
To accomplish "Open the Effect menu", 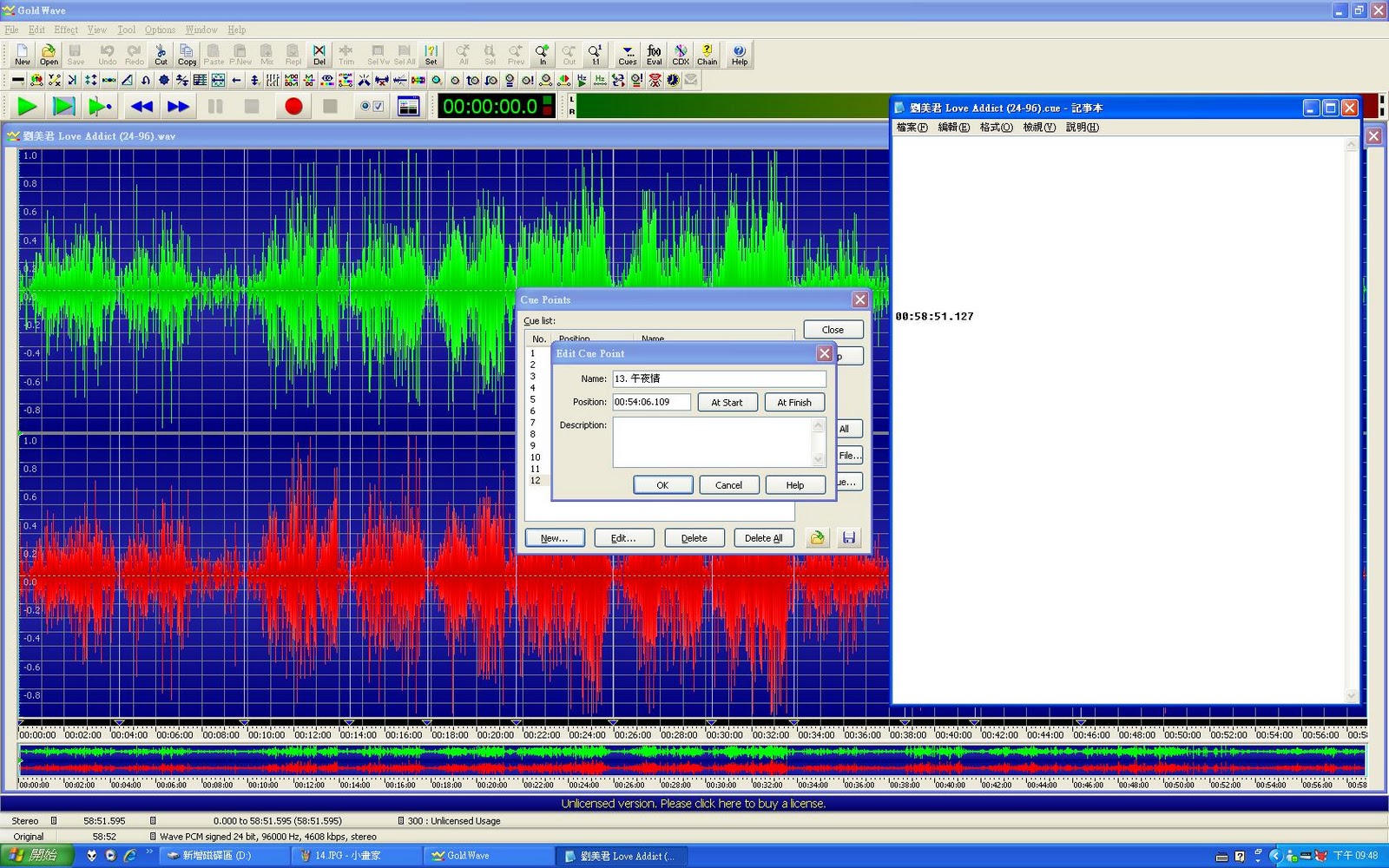I will pyautogui.click(x=66, y=30).
